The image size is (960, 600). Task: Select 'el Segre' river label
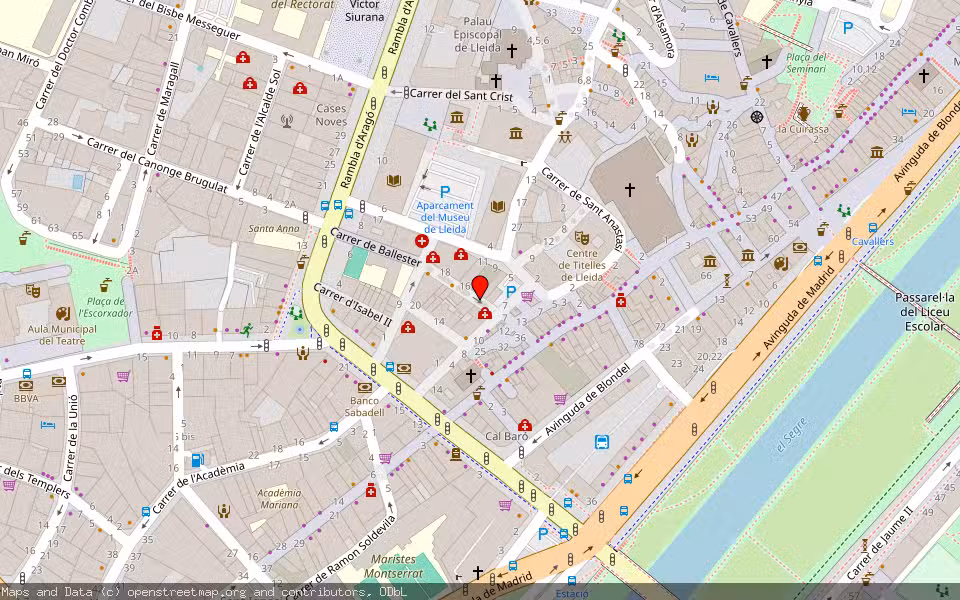tap(792, 435)
